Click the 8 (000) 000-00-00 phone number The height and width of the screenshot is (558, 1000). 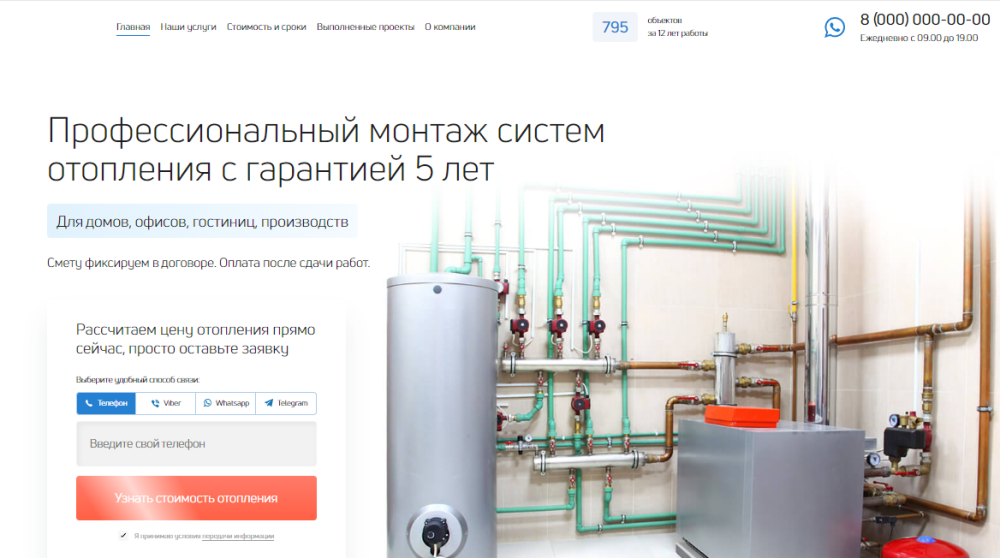[925, 20]
